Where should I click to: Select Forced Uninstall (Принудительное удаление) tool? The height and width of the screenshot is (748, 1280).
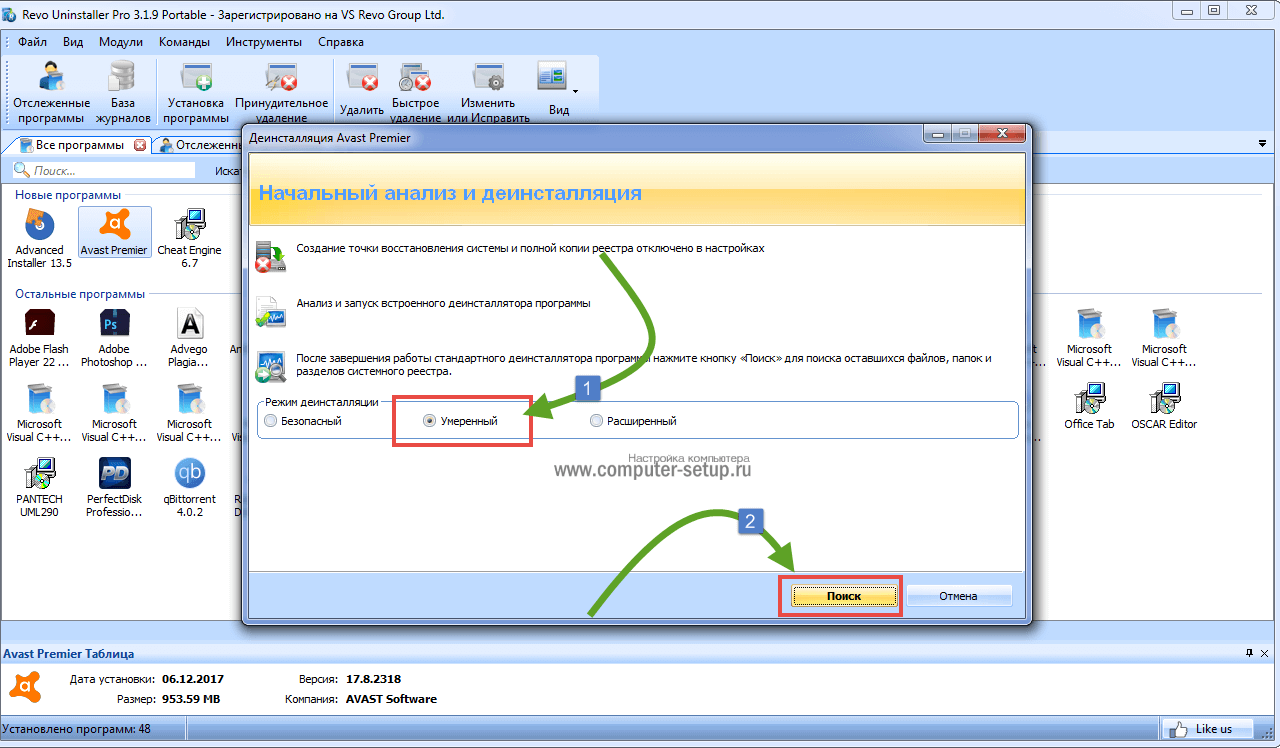pyautogui.click(x=281, y=90)
